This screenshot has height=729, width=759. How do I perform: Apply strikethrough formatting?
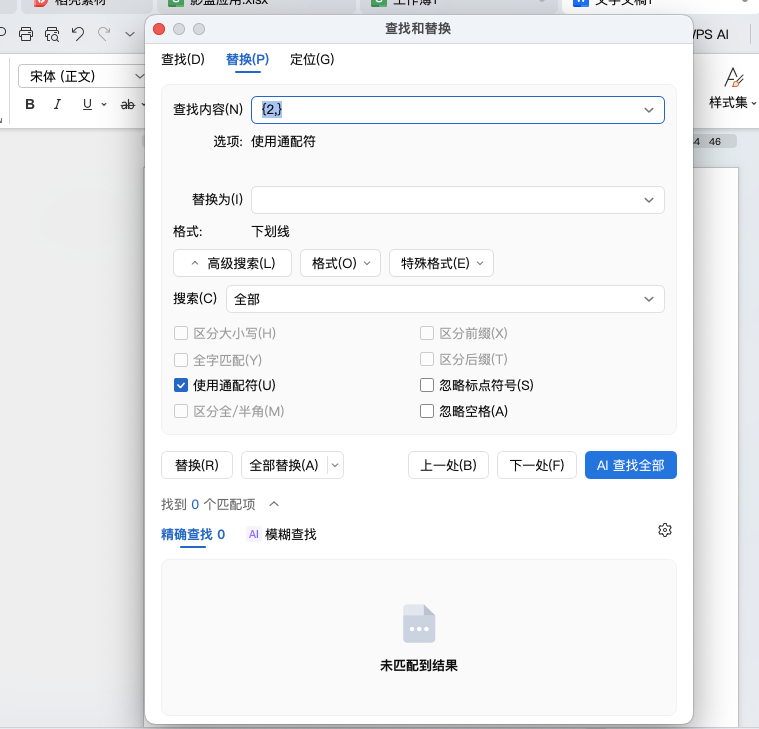tap(128, 104)
